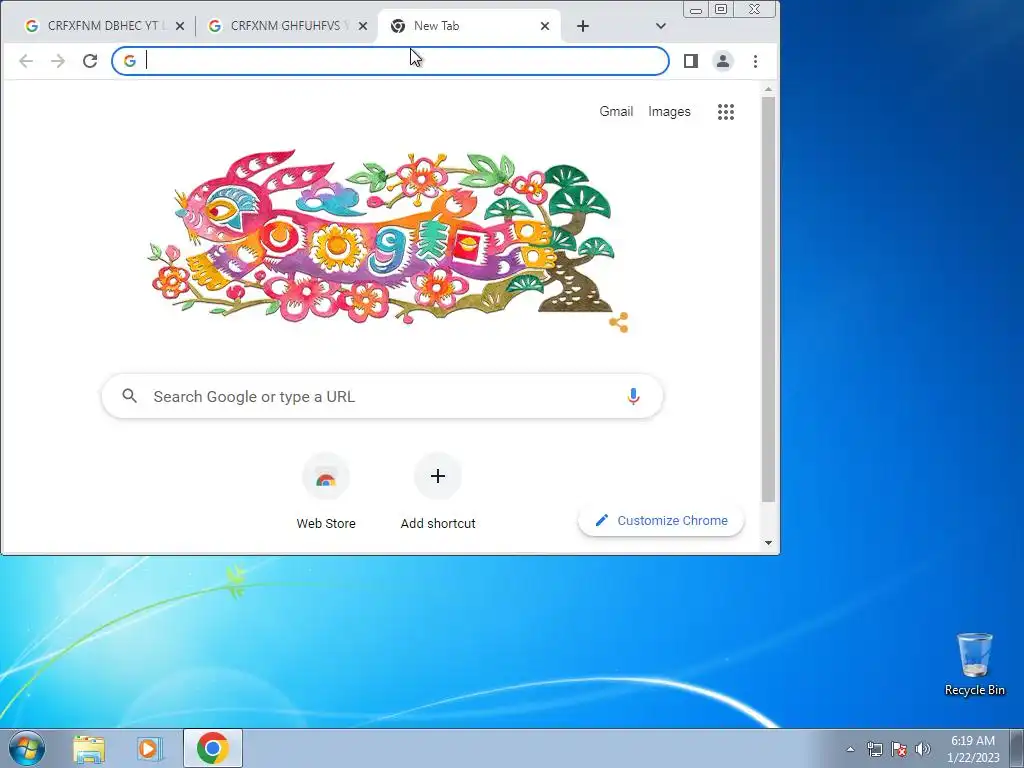Click the Customize Chrome button
This screenshot has height=768, width=1024.
[661, 520]
